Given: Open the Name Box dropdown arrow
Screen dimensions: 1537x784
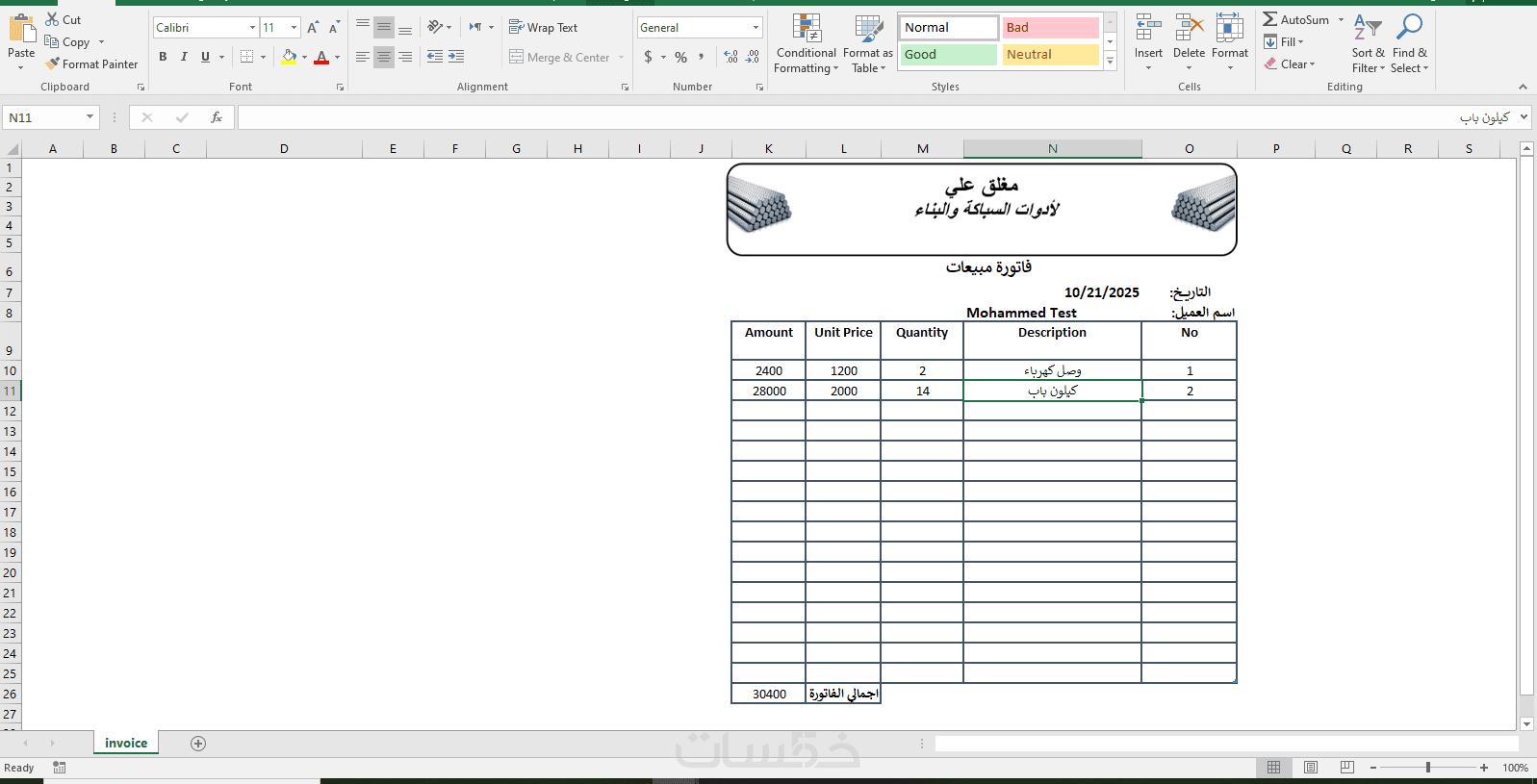Looking at the screenshot, I should coord(90,117).
